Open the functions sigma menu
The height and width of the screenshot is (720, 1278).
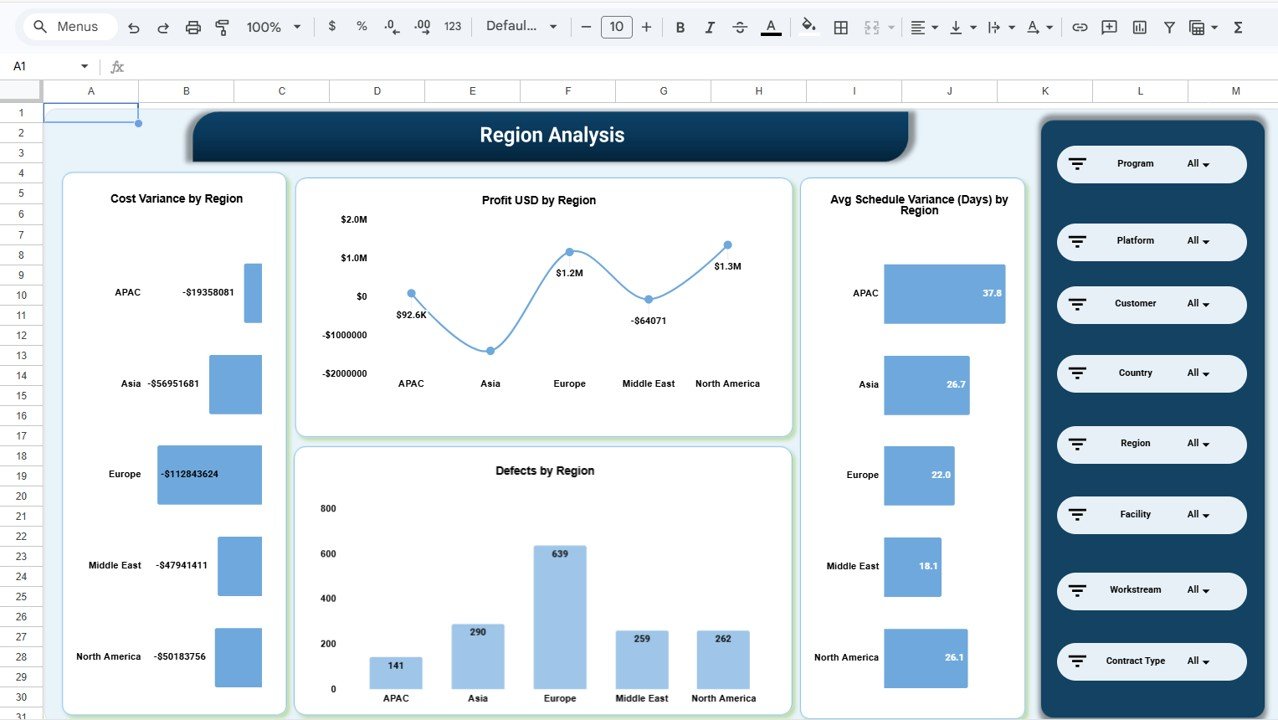1236,27
